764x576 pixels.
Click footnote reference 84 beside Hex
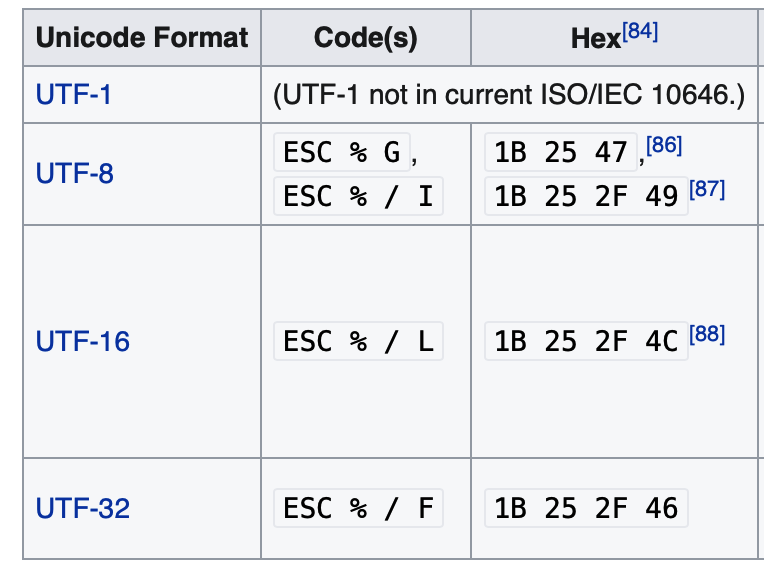[640, 32]
